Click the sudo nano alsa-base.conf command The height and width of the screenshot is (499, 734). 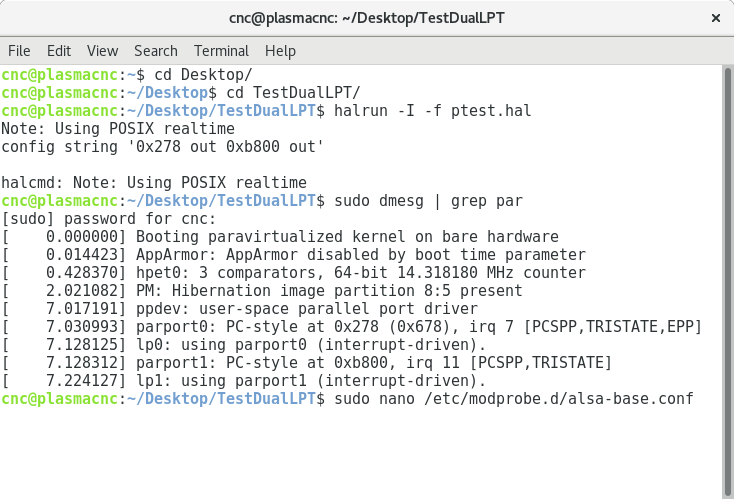[x=514, y=399]
